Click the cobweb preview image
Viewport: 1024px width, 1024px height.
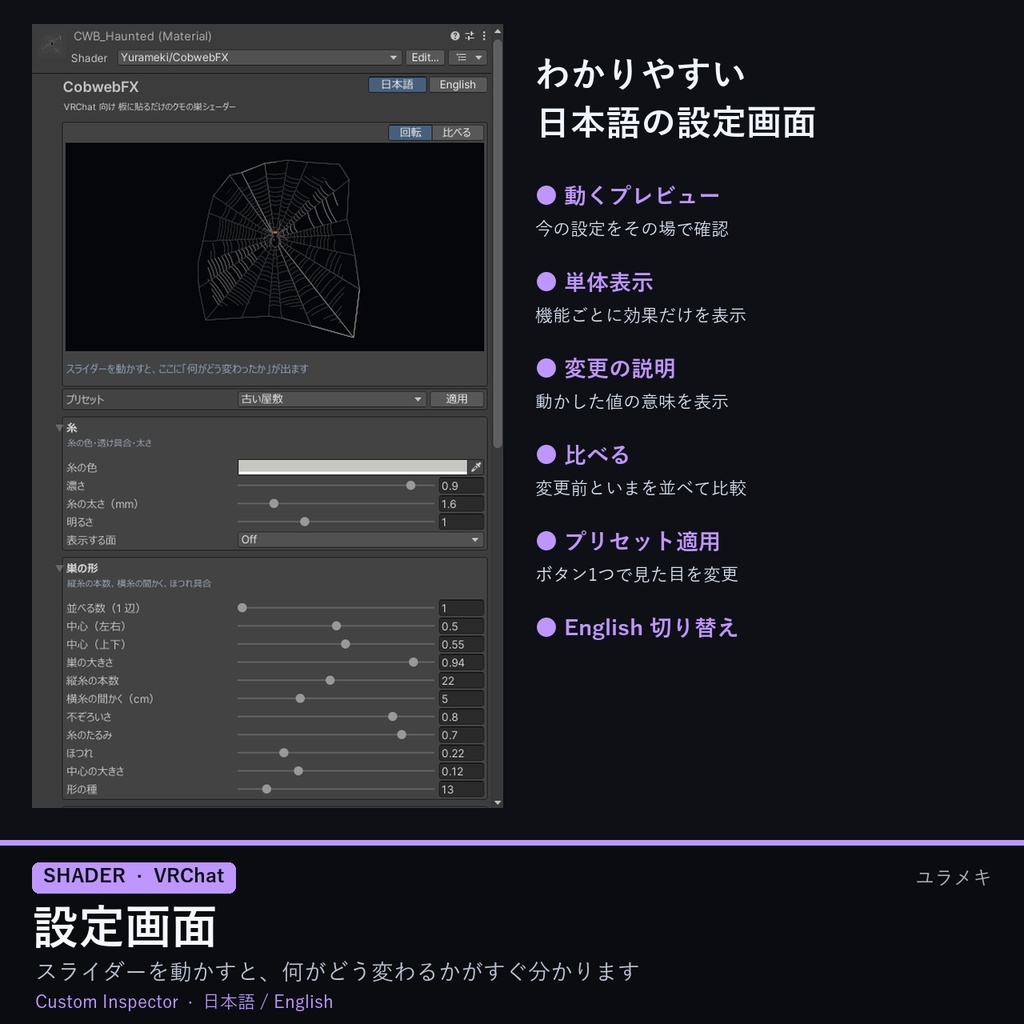[x=275, y=247]
